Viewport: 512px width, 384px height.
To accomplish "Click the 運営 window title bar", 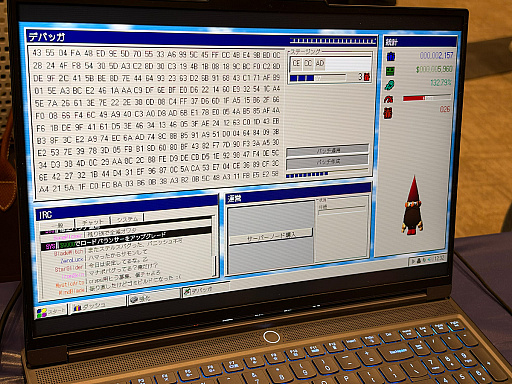I will (298, 194).
